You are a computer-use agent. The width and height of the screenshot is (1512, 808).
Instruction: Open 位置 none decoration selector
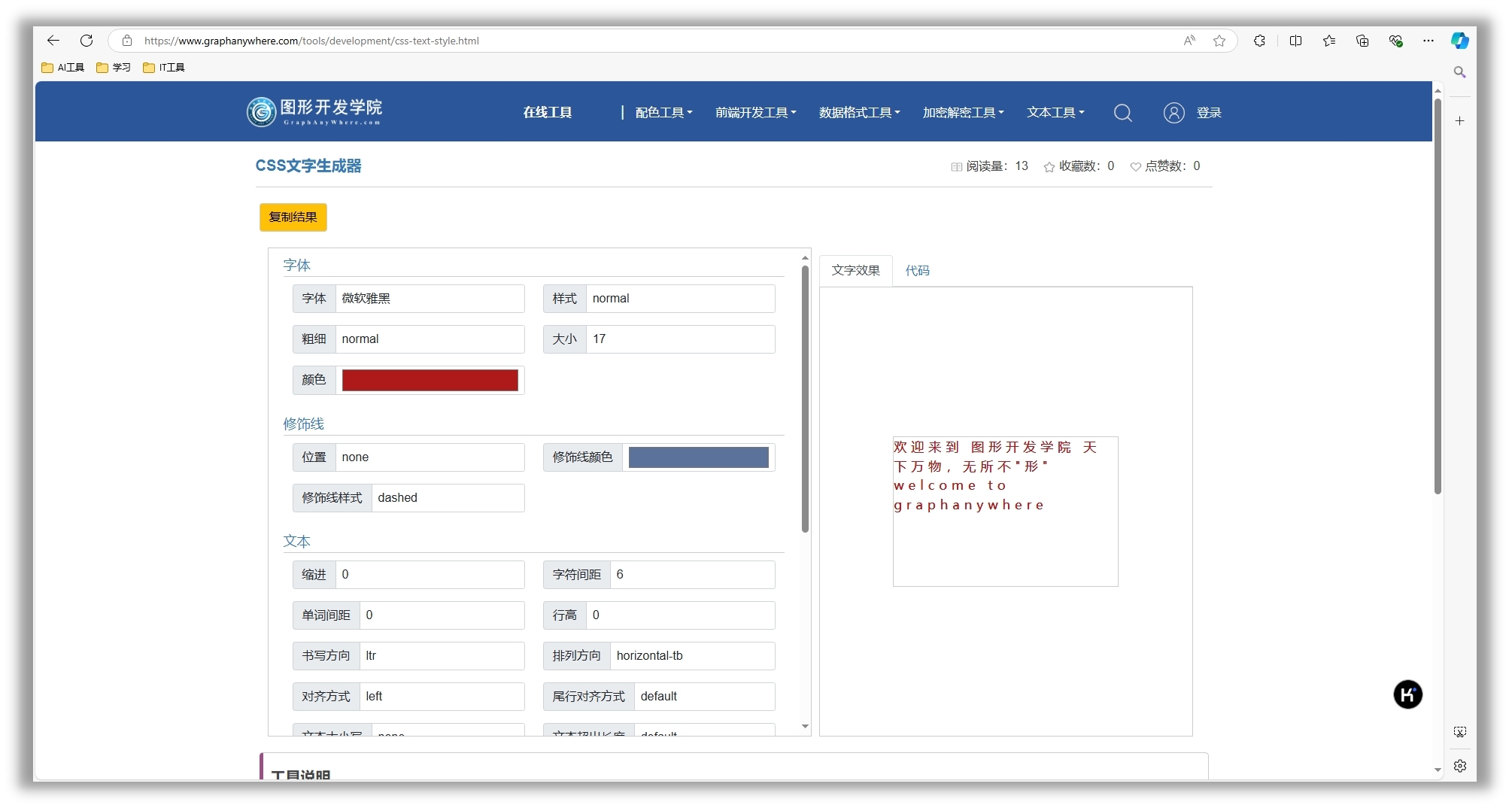(430, 457)
